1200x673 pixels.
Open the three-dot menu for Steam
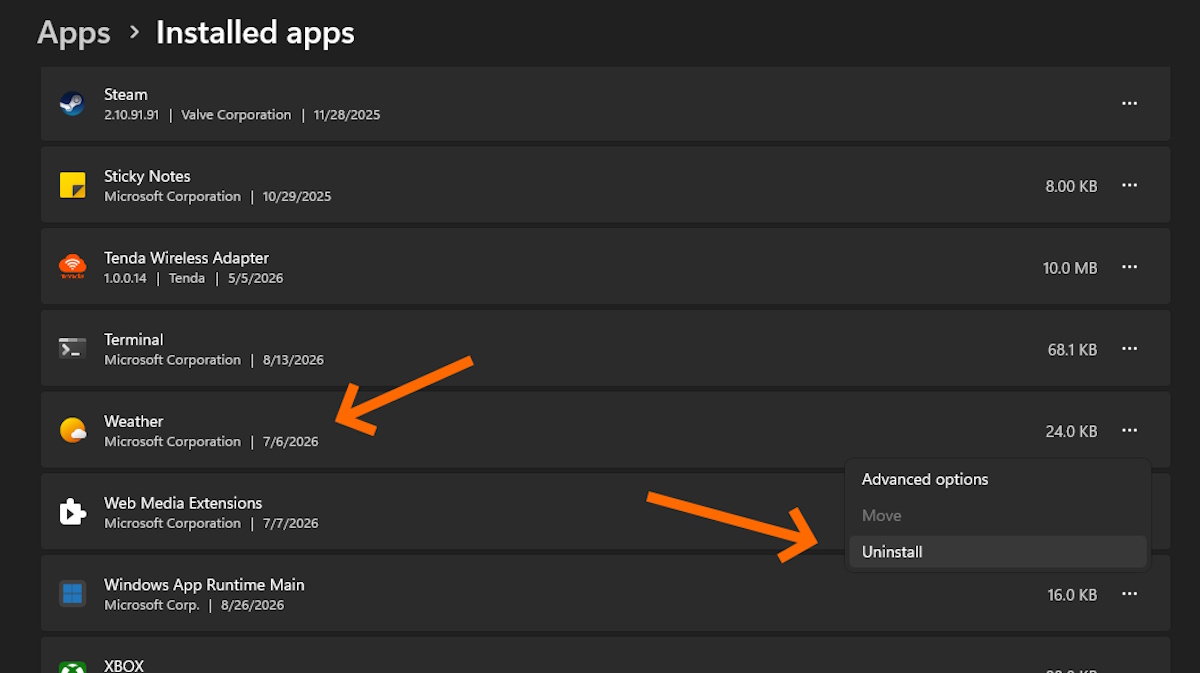1130,103
